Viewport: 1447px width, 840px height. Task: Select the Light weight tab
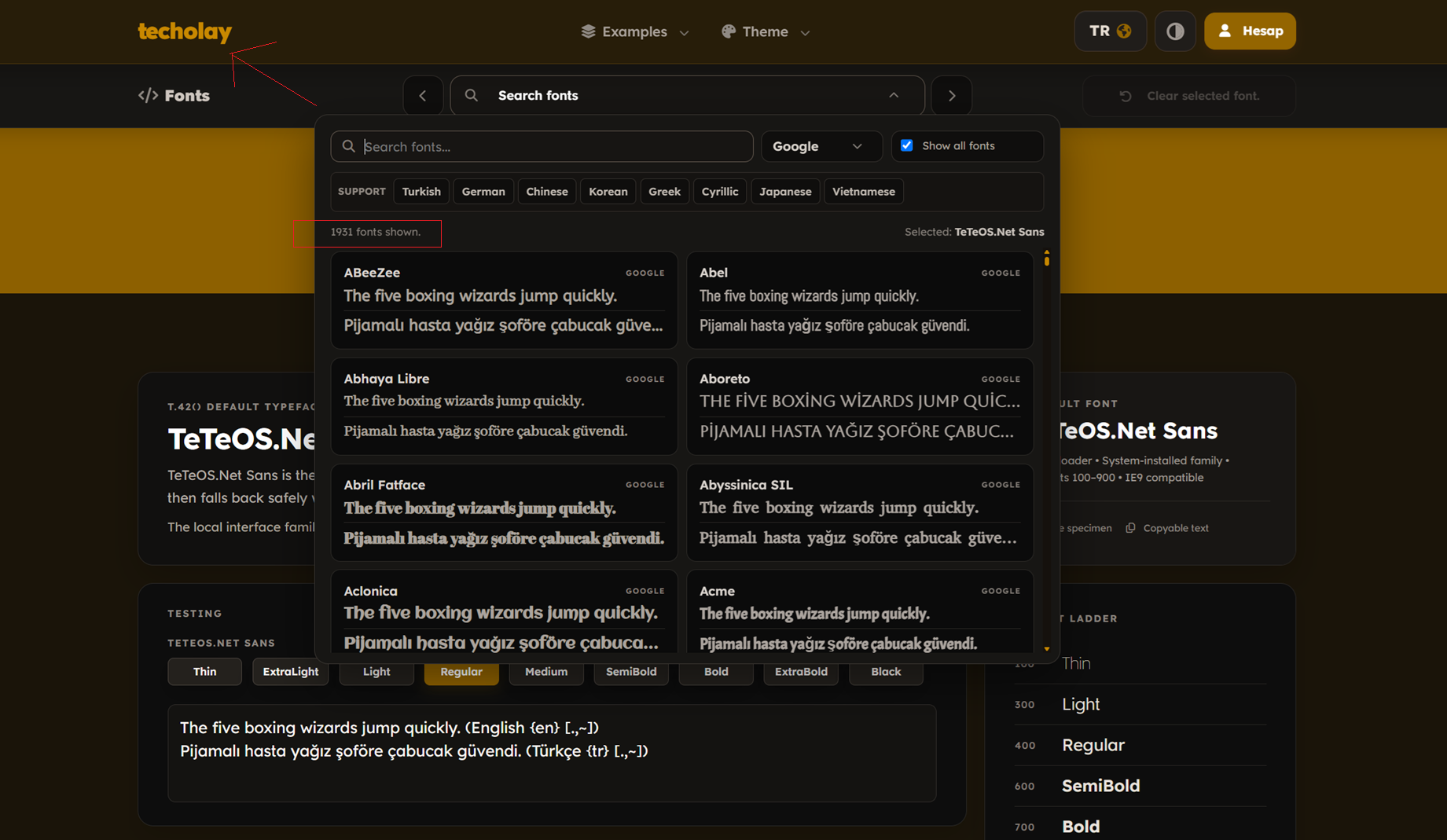click(x=376, y=672)
